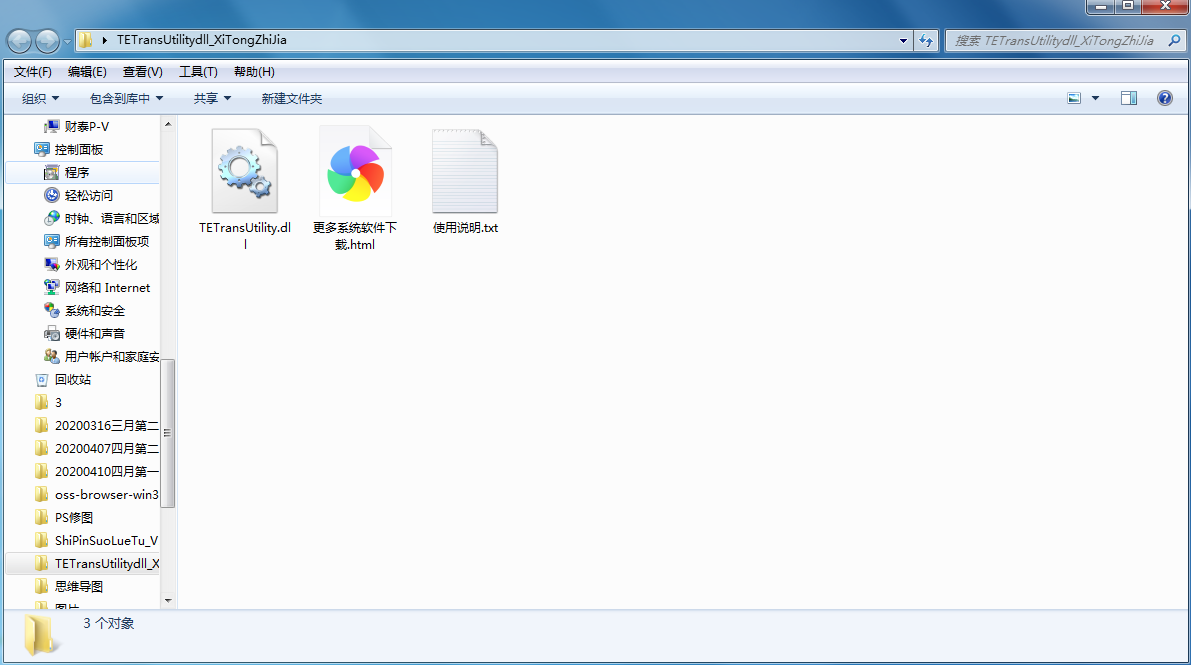Click the 硬件和声音 icon
1191x665 pixels.
52,333
